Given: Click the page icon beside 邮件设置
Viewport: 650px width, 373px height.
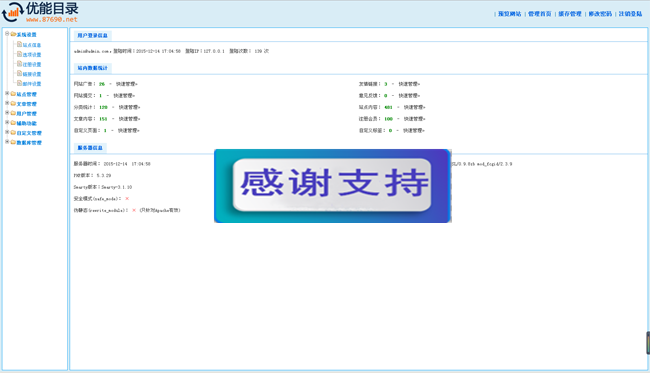Looking at the screenshot, I should pos(19,82).
